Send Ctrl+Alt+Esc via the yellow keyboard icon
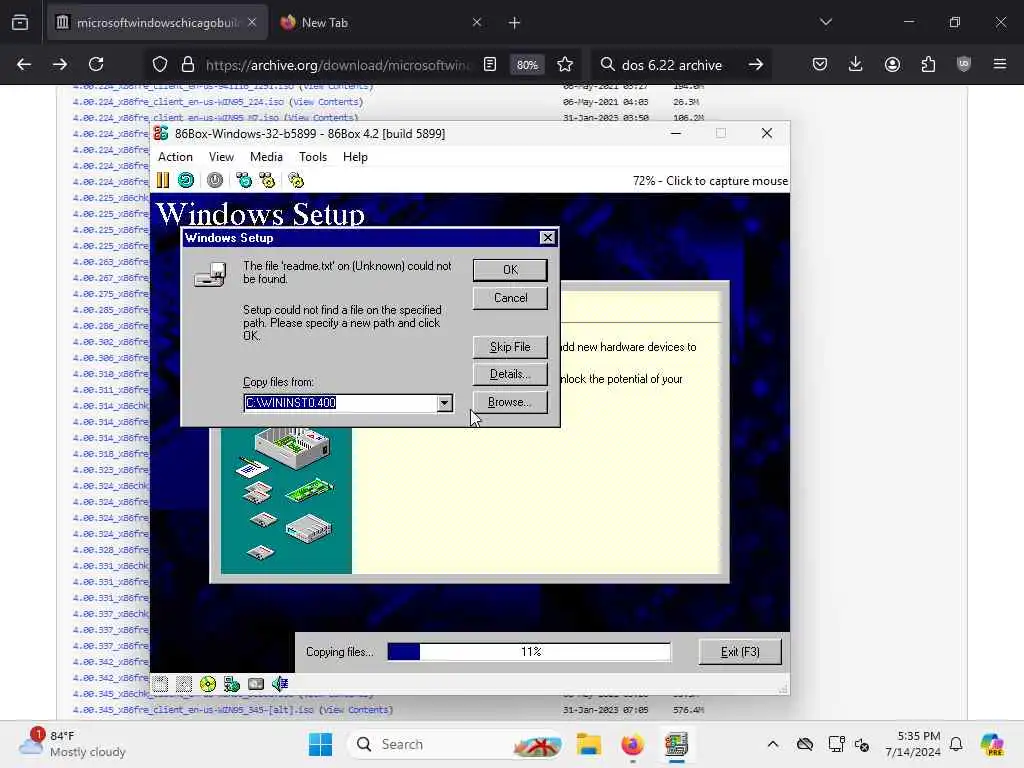The image size is (1024, 768). [x=267, y=180]
